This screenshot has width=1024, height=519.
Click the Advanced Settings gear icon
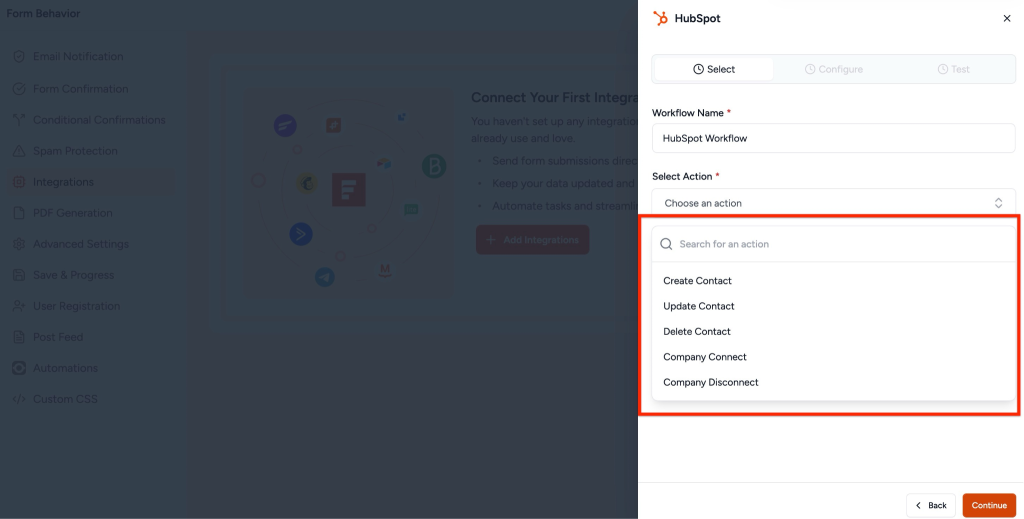point(19,244)
